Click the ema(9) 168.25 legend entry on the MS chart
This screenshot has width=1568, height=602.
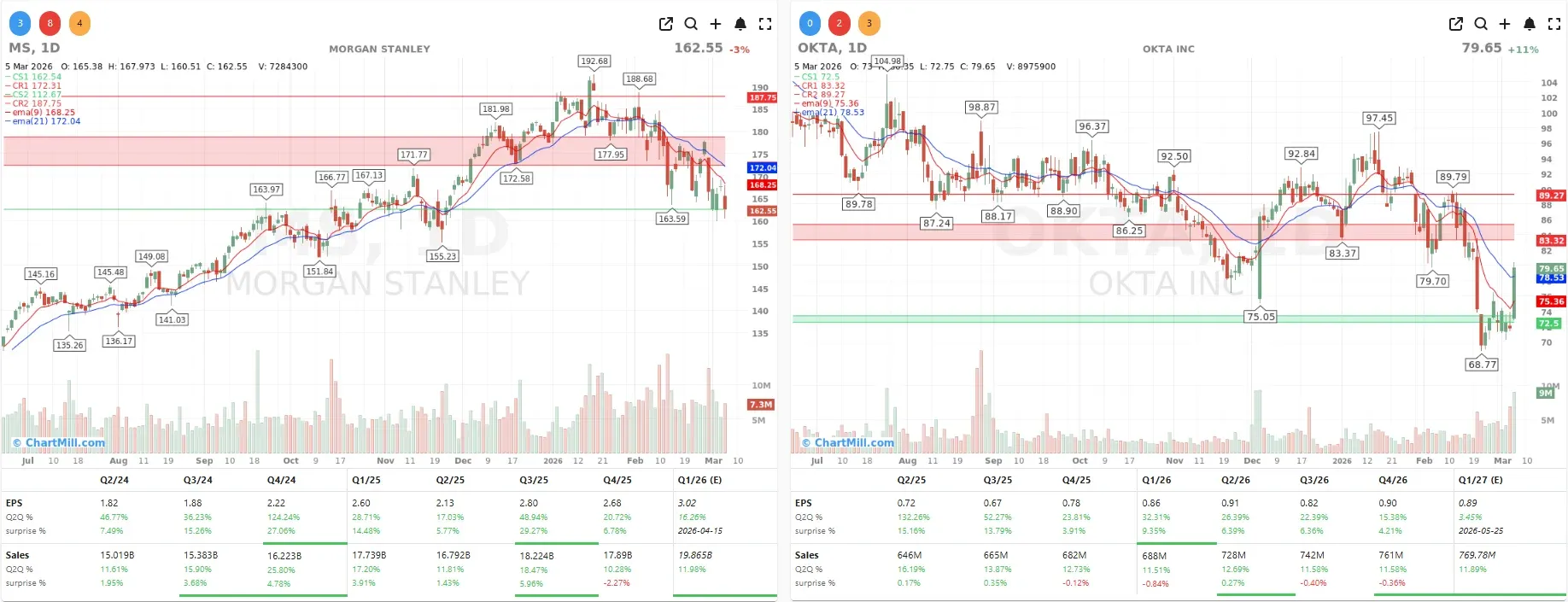tap(40, 112)
